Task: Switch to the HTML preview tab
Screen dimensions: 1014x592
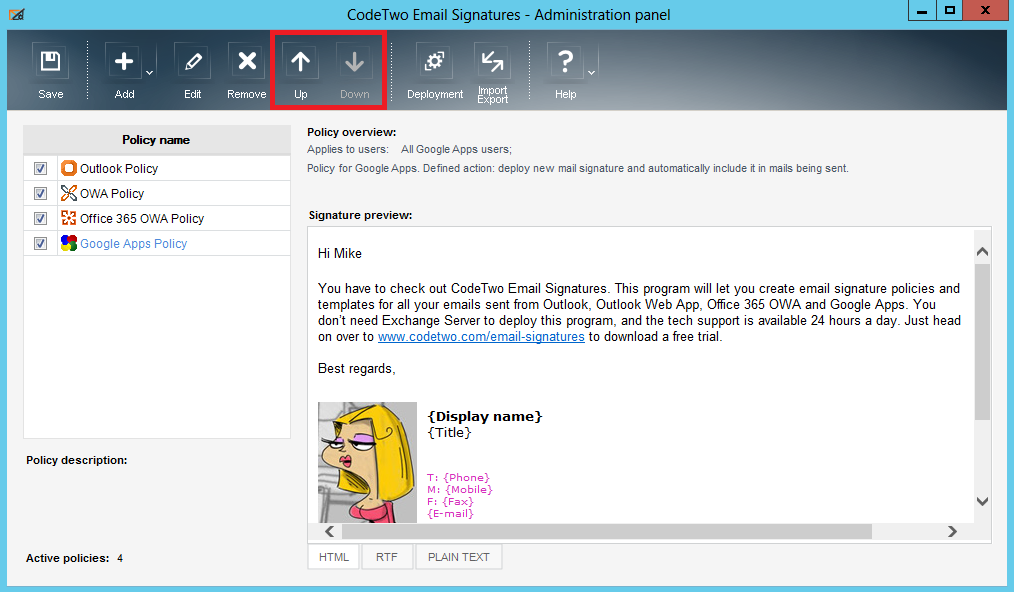Action: tap(334, 557)
